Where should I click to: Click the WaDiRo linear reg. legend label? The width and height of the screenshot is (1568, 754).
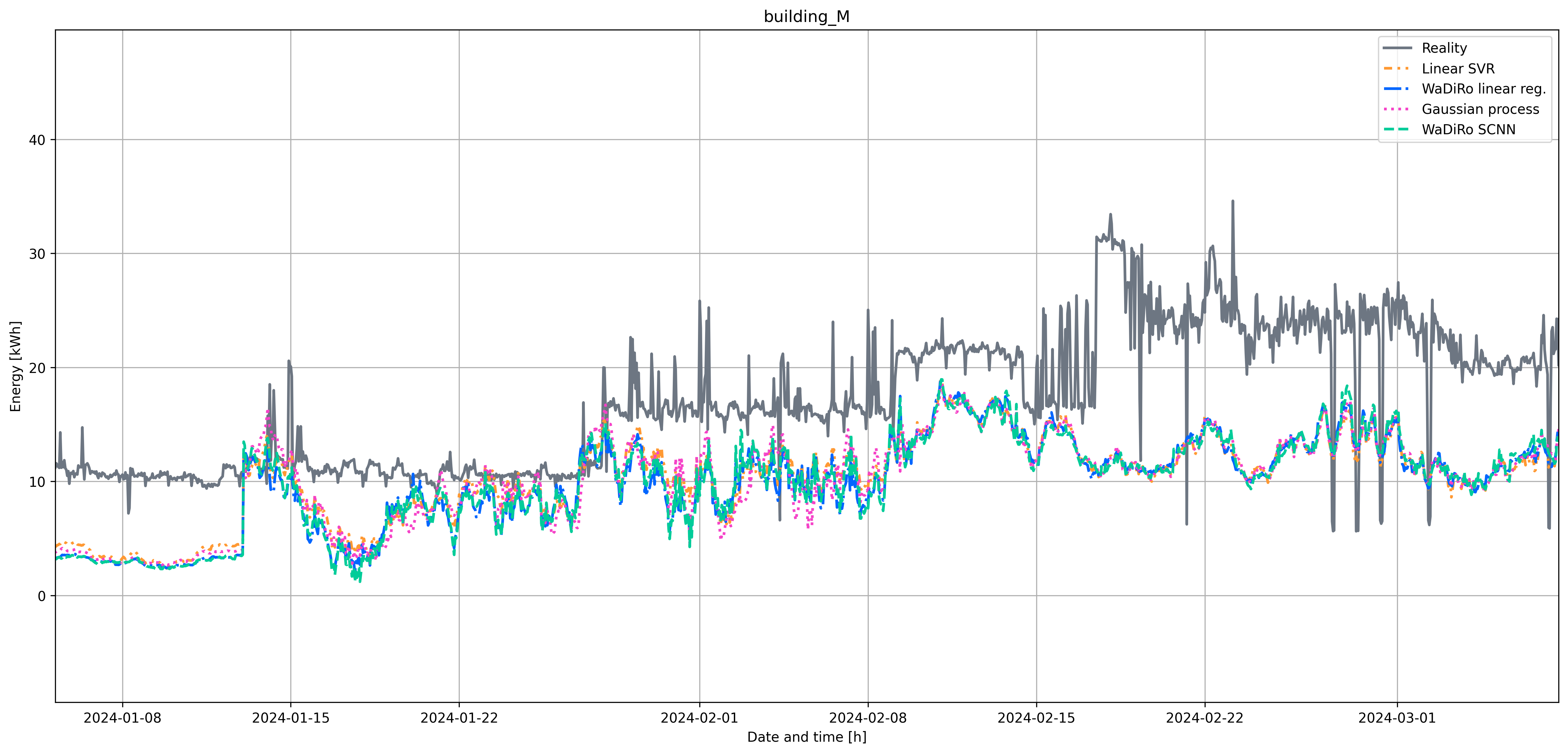point(1483,89)
